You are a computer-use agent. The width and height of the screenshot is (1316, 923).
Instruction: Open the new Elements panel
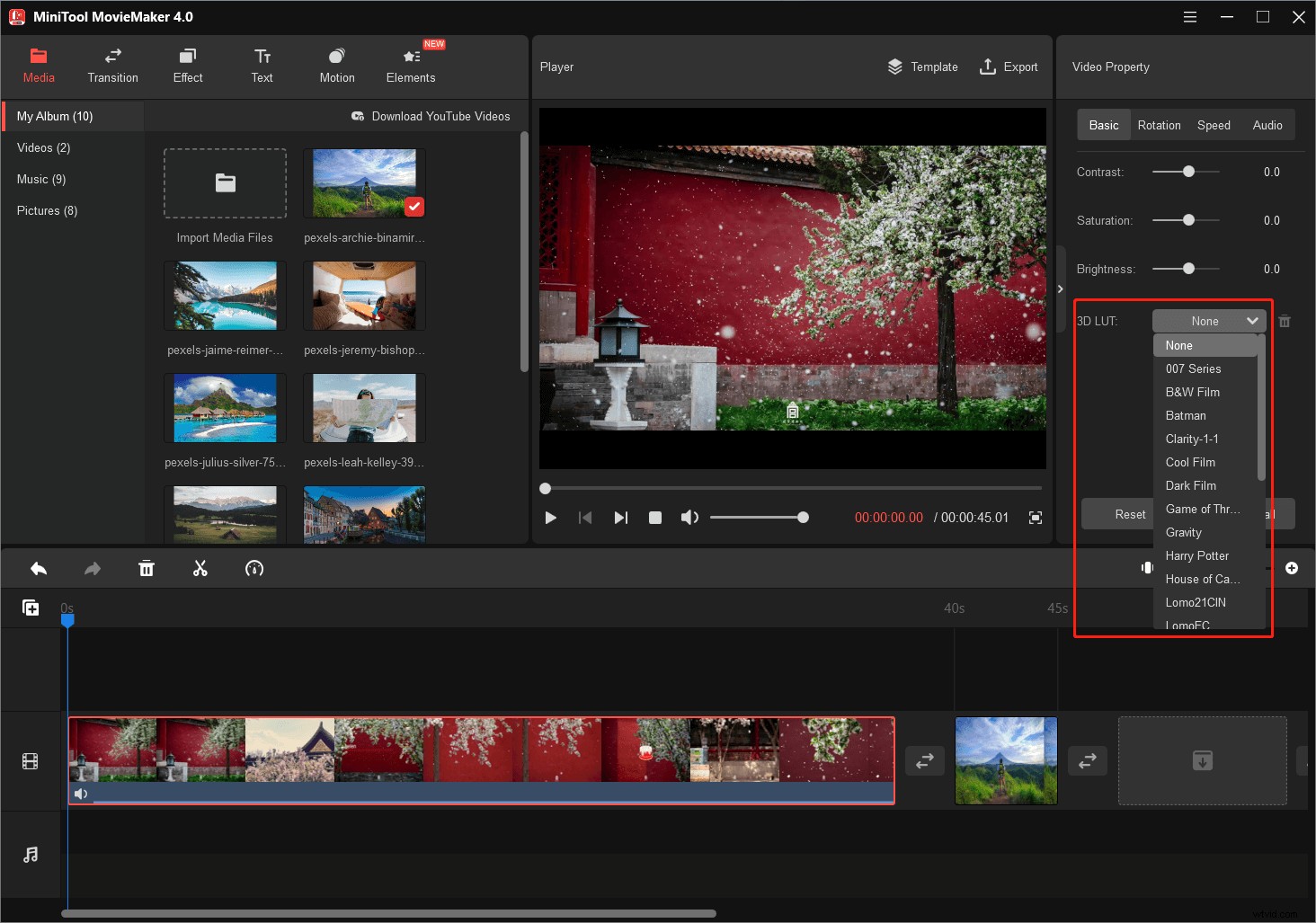click(411, 65)
